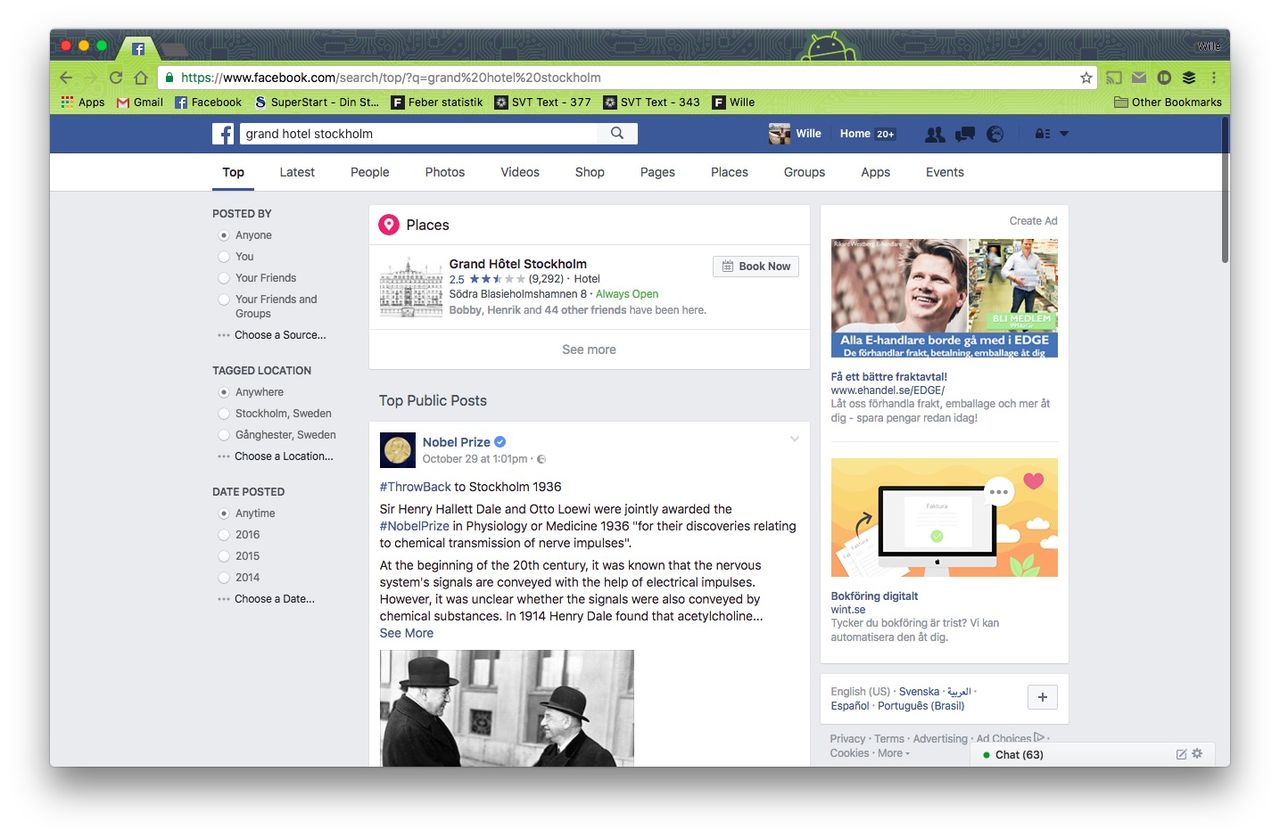Click the Wille profile picture in header
Image resolution: width=1280 pixels, height=838 pixels.
pos(779,134)
